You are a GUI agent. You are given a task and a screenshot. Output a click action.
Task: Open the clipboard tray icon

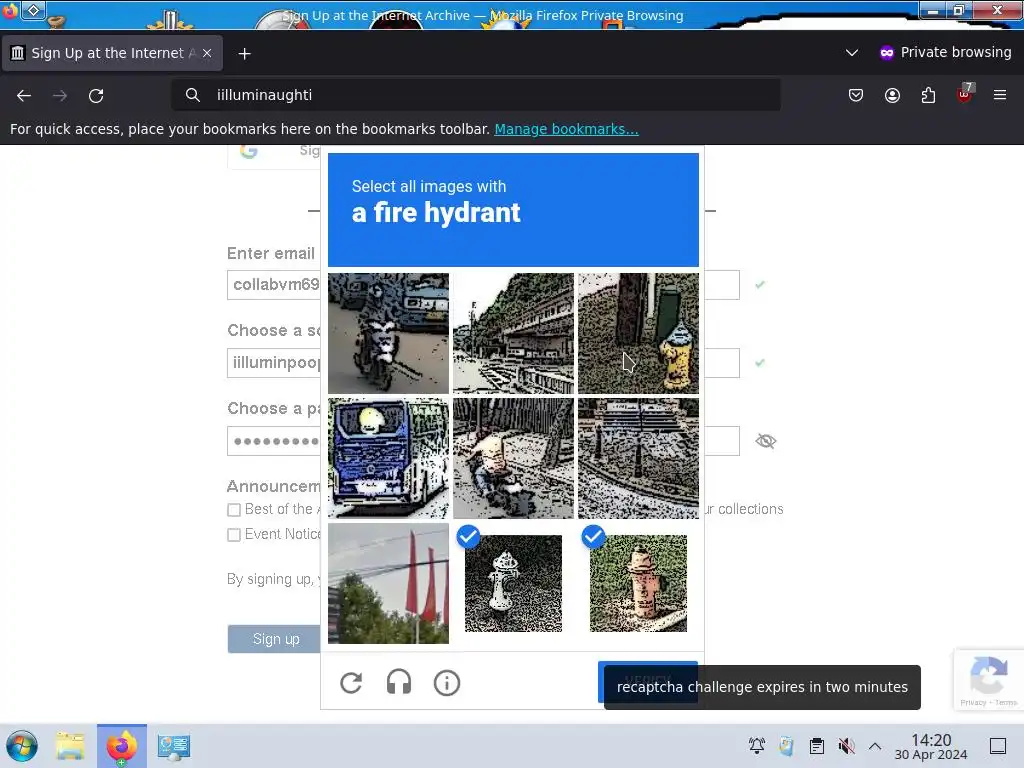[x=816, y=746]
